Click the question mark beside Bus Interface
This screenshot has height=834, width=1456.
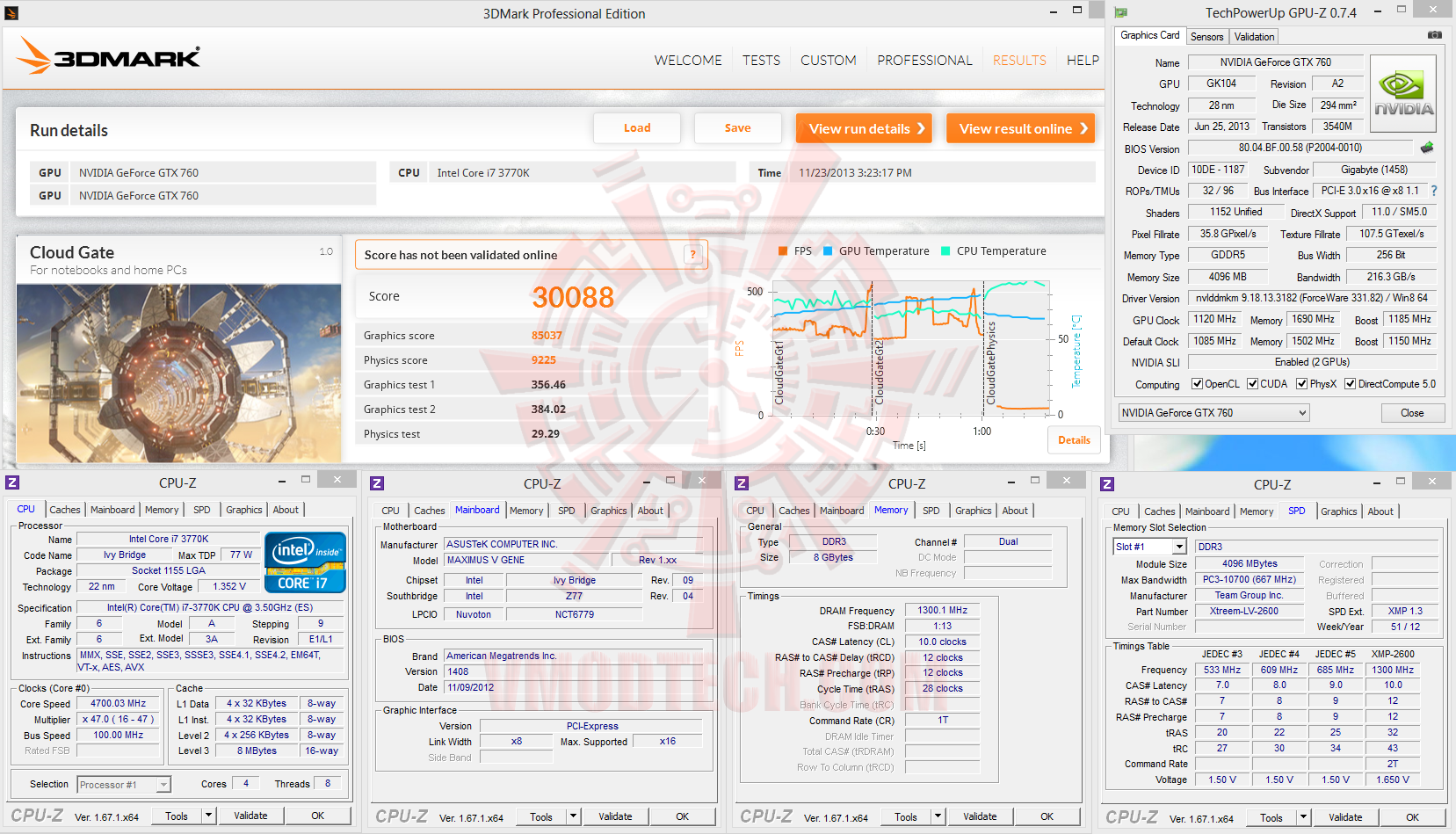tap(1434, 191)
